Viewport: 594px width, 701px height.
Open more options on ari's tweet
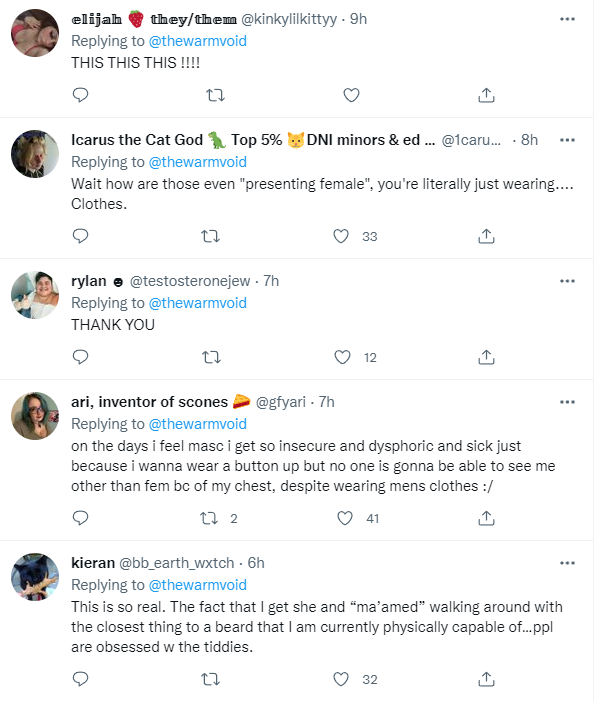click(567, 402)
